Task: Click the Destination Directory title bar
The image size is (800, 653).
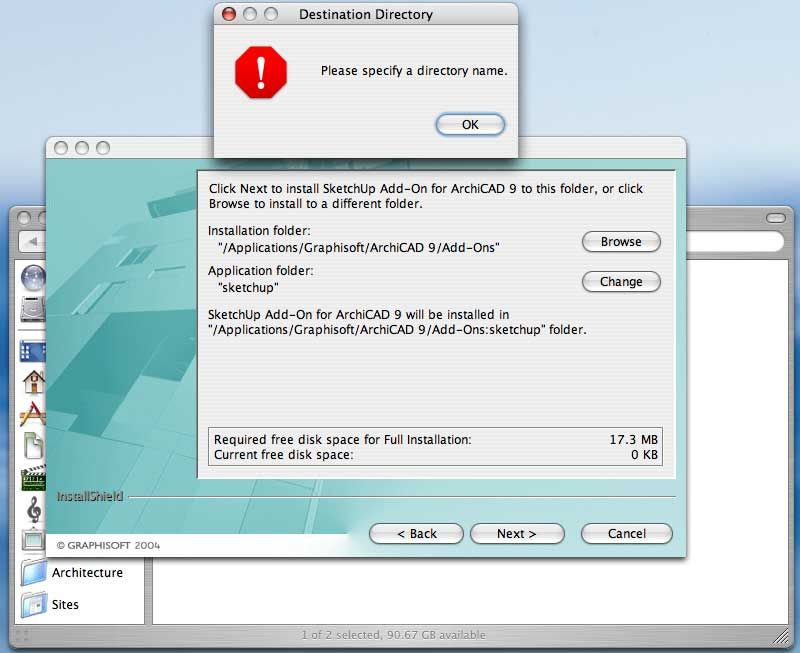Action: tap(365, 14)
